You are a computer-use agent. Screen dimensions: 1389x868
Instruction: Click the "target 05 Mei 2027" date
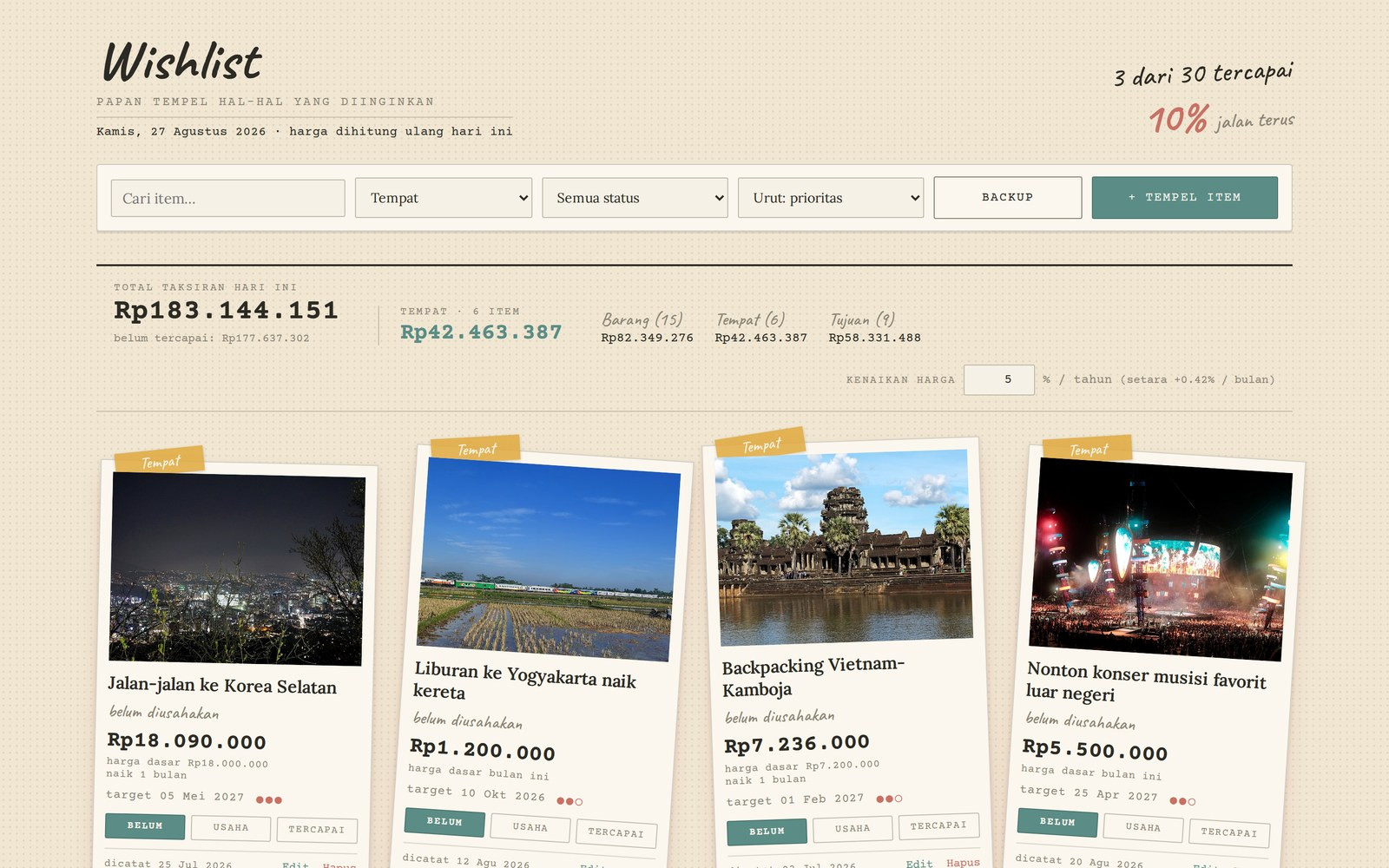pyautogui.click(x=174, y=796)
